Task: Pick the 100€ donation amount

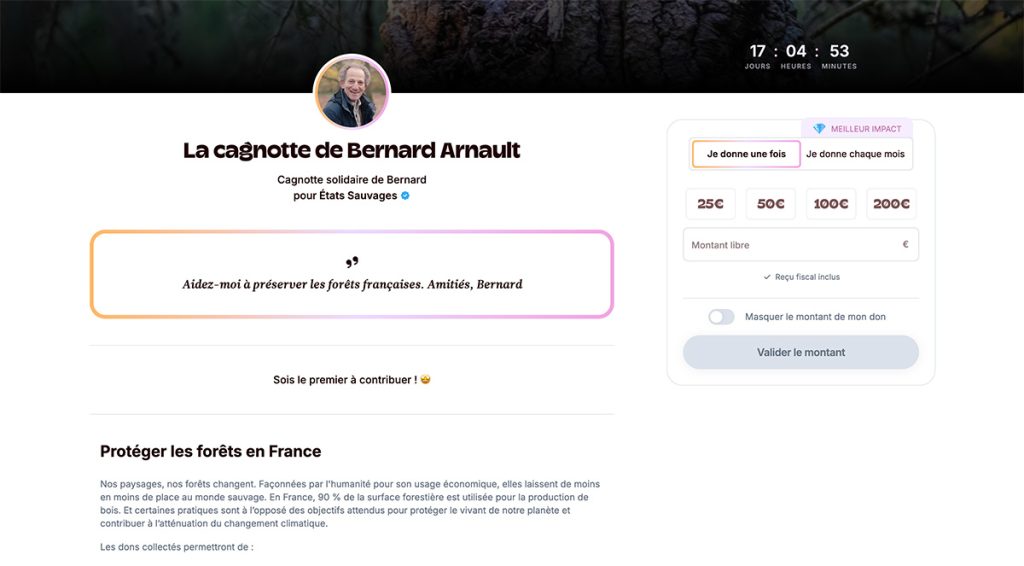Action: click(831, 204)
